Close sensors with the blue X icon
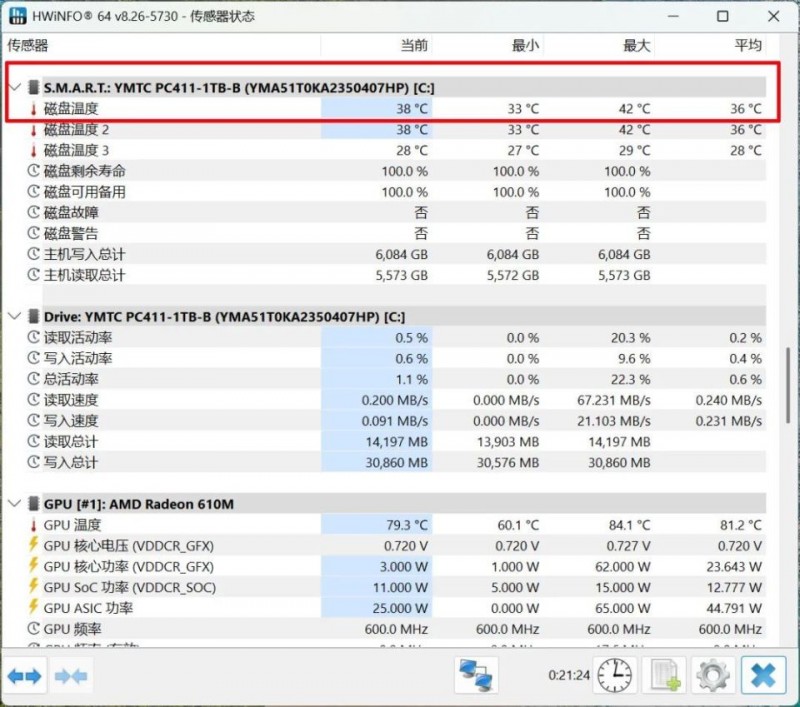 coord(762,676)
